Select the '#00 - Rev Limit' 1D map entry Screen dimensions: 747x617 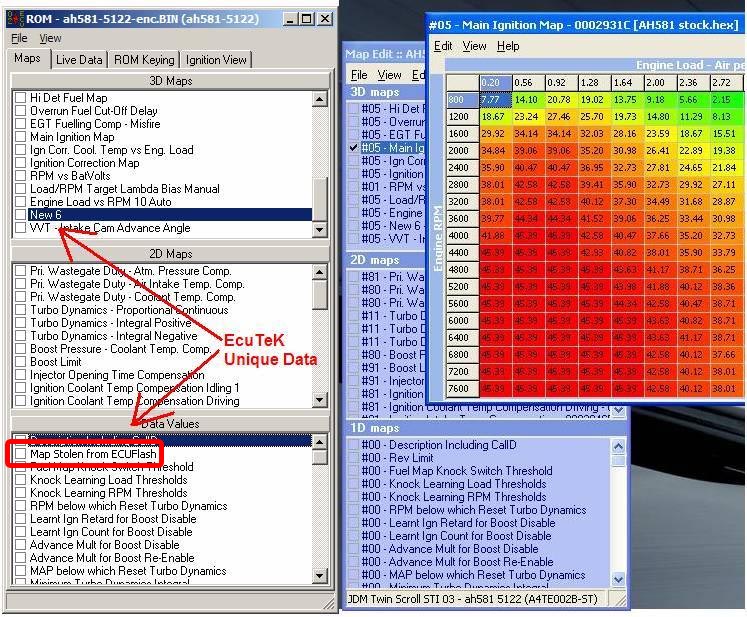[396, 457]
